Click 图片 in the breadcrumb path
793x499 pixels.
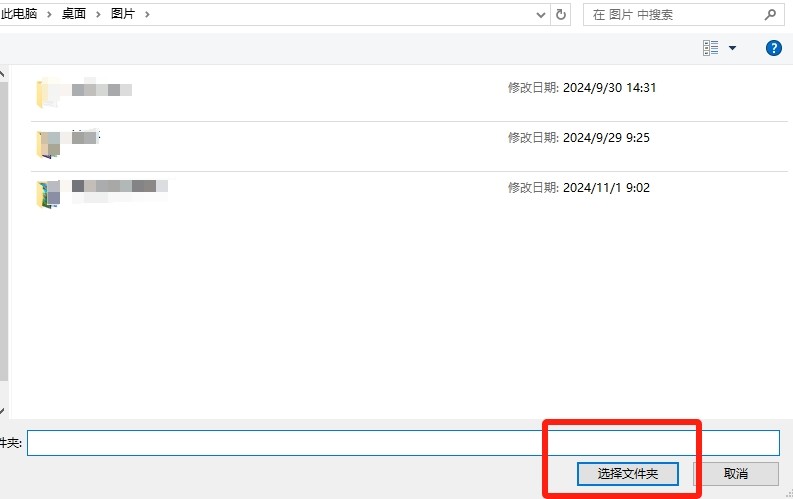coord(124,15)
